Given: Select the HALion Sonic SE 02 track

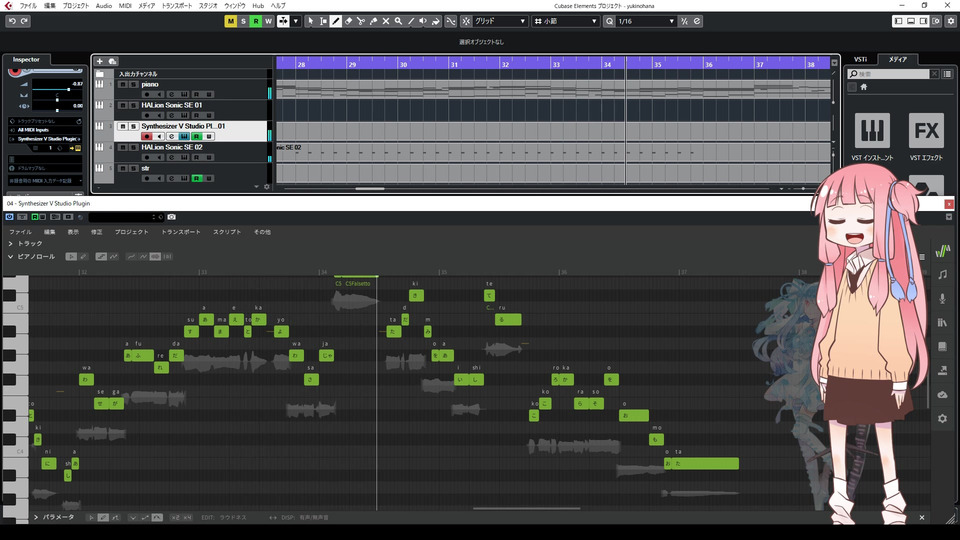Looking at the screenshot, I should point(171,147).
